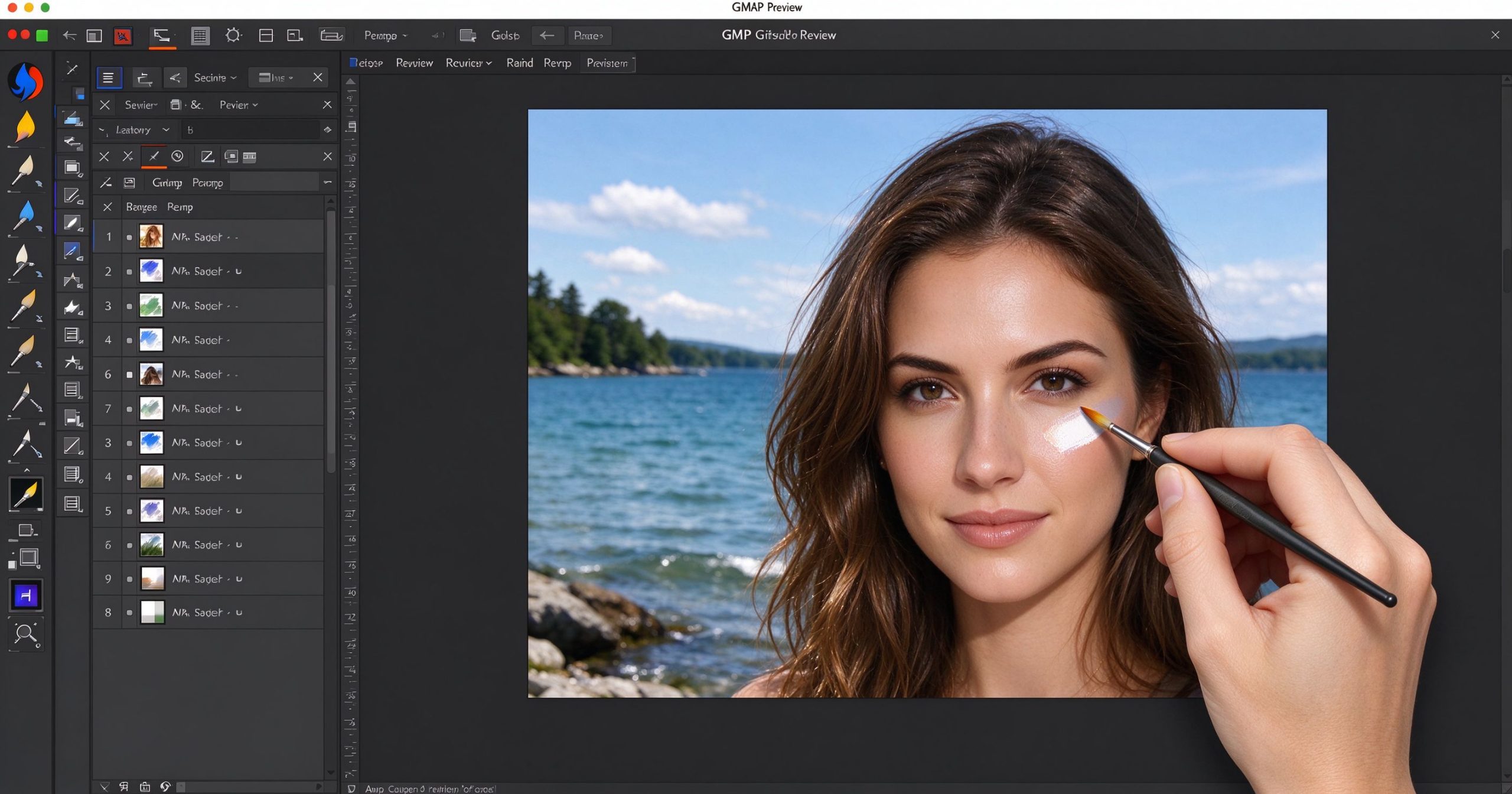Toggle visibility of layer row 8

click(x=129, y=613)
